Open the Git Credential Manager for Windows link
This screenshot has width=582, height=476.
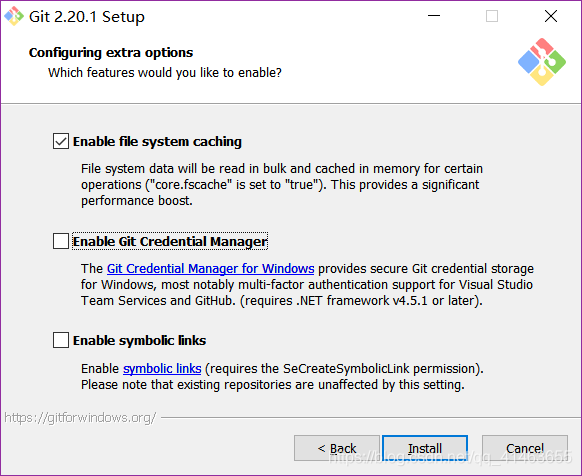click(210, 268)
